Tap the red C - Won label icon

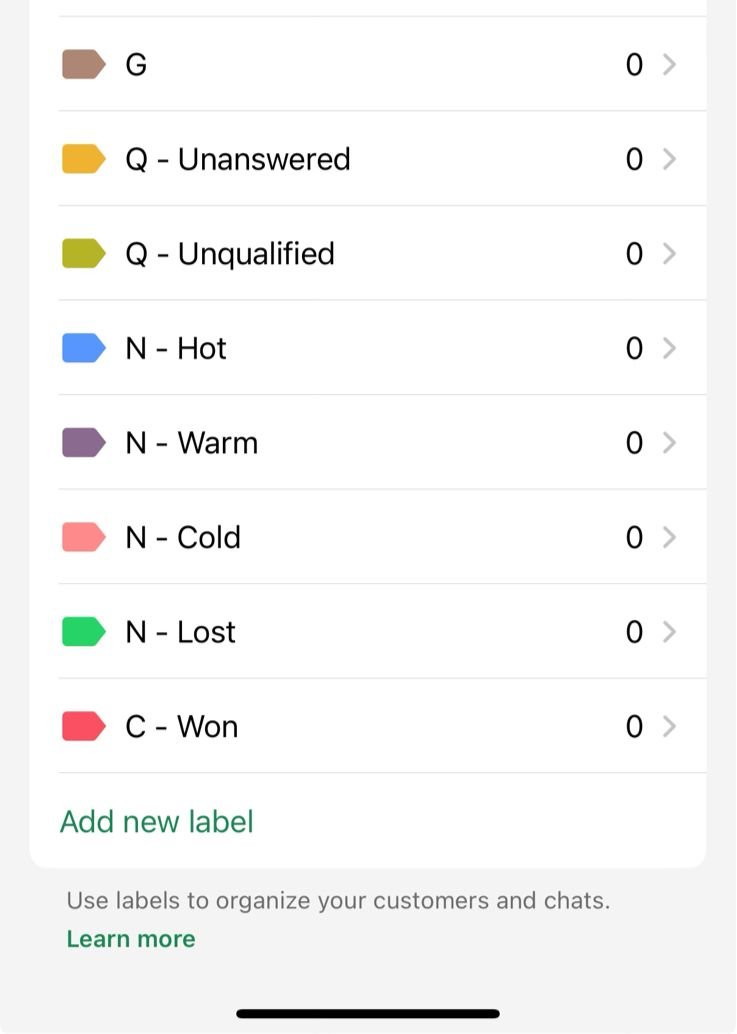click(x=84, y=726)
